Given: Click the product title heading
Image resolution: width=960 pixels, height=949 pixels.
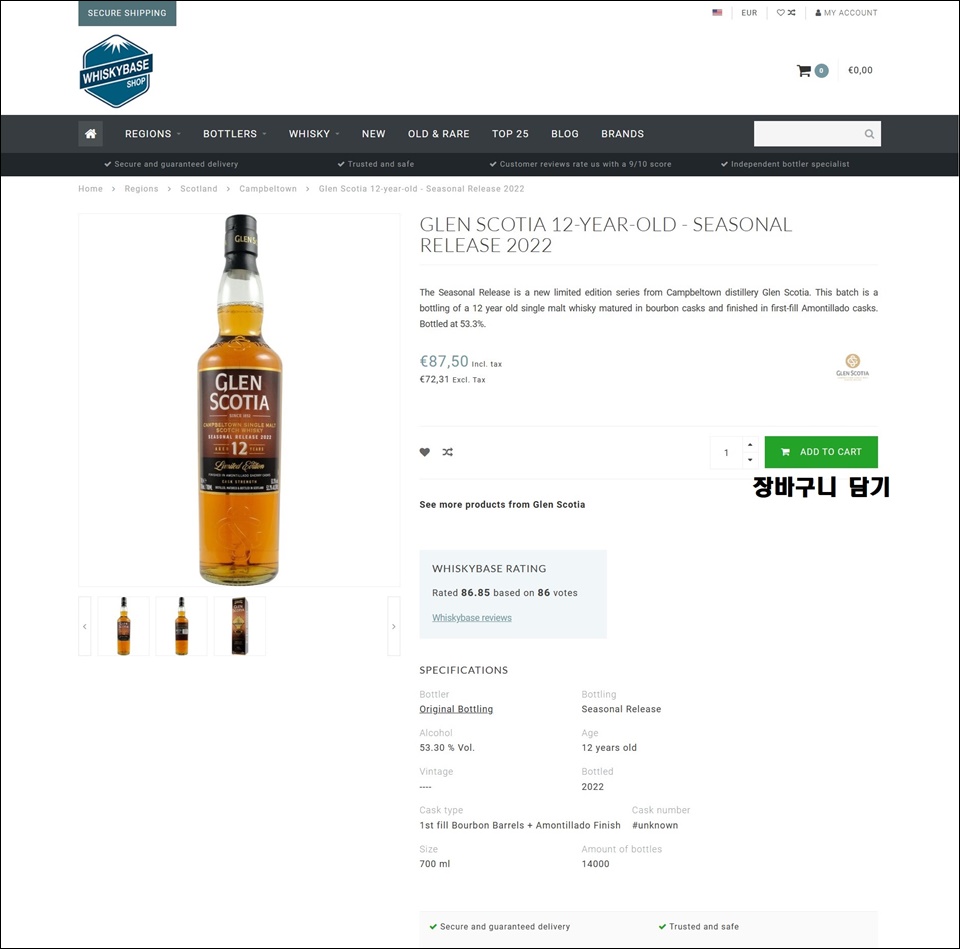Looking at the screenshot, I should [x=606, y=234].
